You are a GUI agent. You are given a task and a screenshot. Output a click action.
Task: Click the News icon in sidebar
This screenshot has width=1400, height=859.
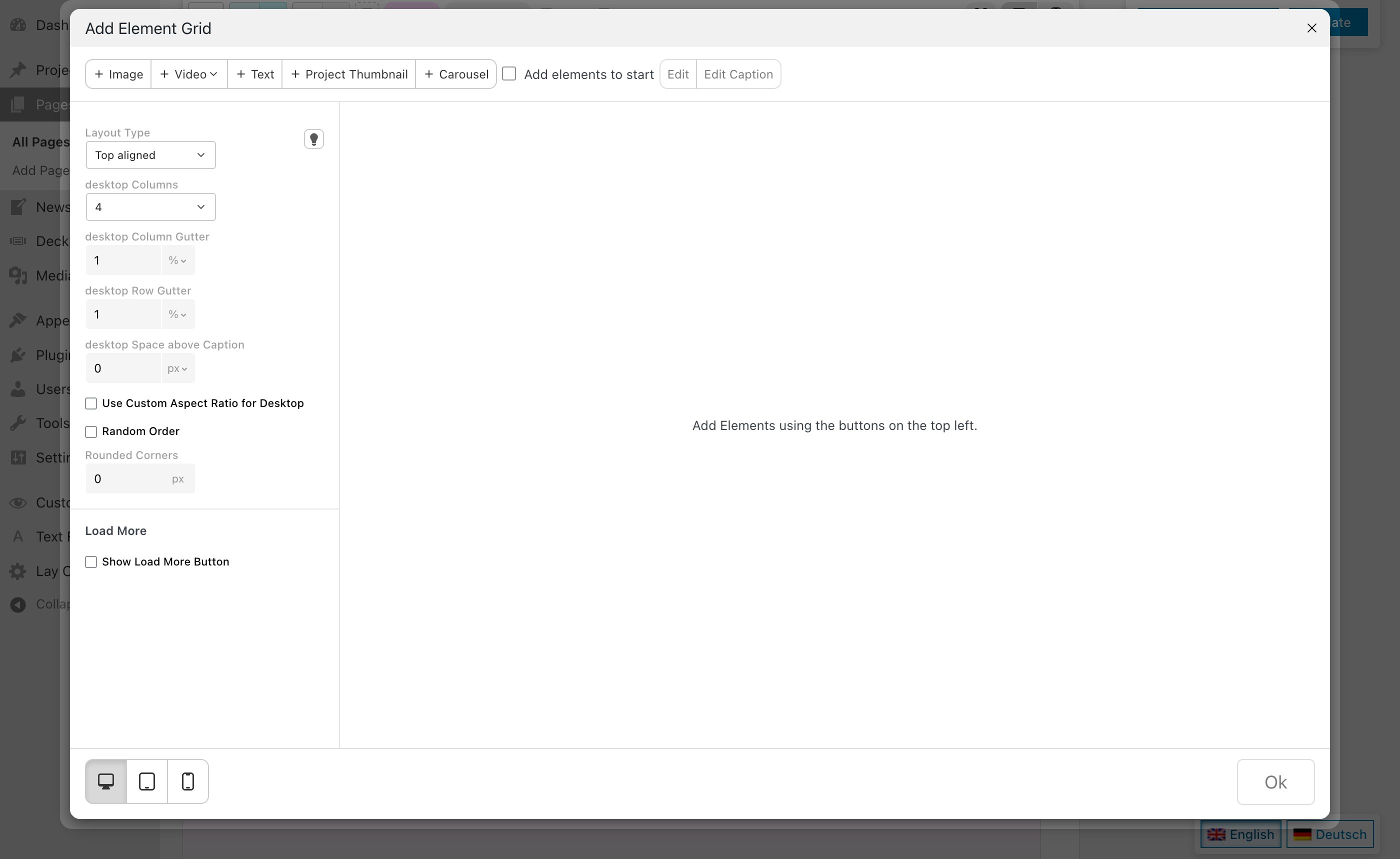18,207
